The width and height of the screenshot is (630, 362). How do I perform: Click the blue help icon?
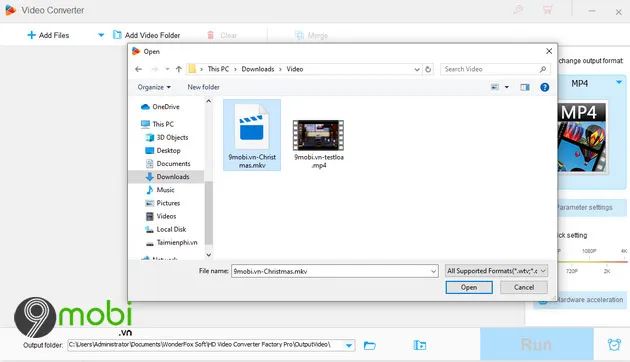544,87
